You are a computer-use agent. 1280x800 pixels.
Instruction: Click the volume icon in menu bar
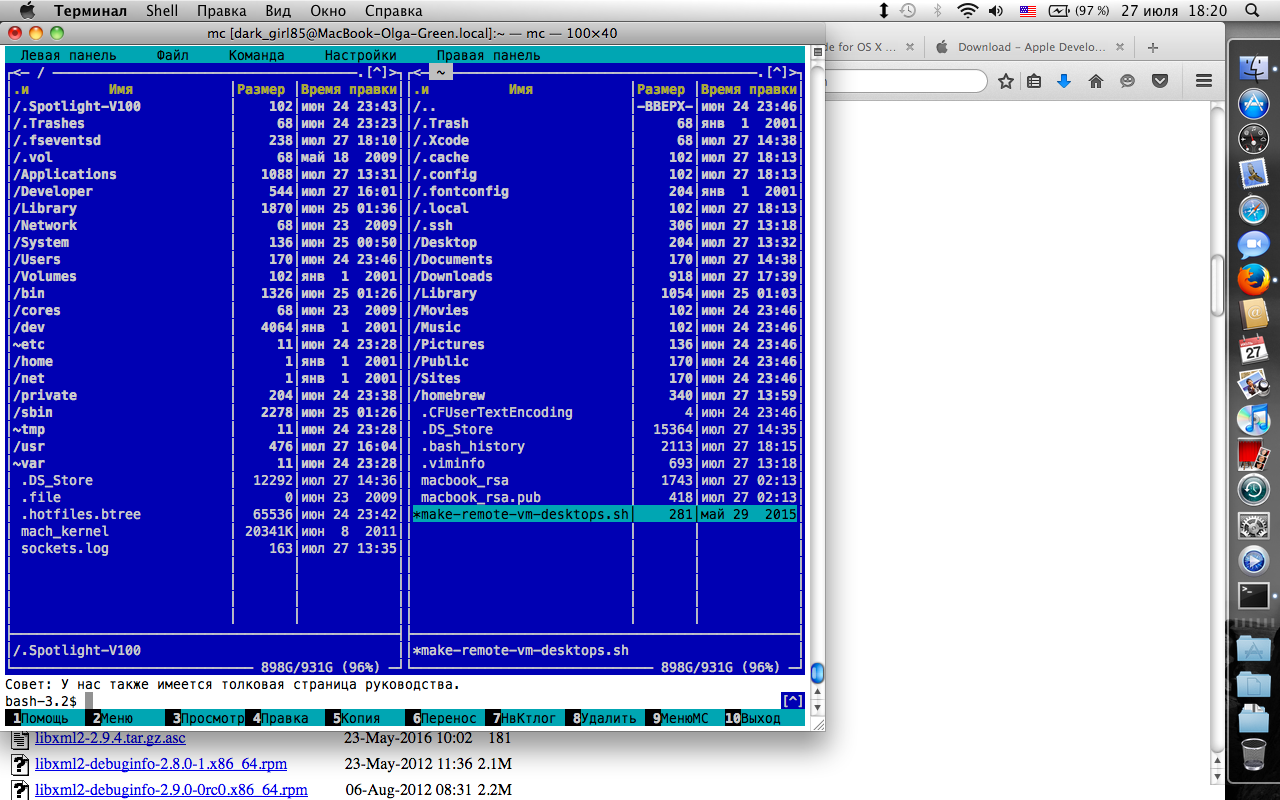997,11
